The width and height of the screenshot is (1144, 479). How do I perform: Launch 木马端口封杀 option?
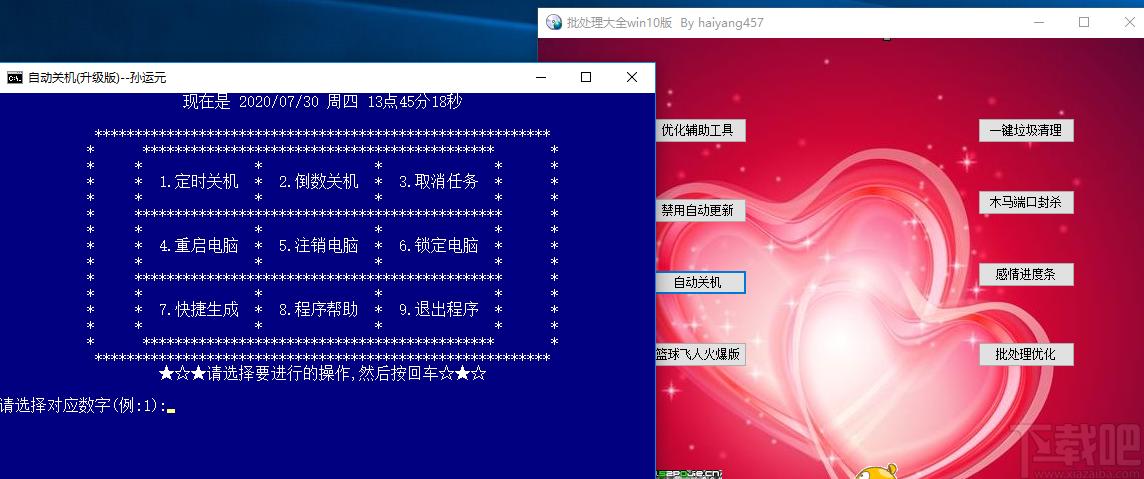tap(1026, 203)
